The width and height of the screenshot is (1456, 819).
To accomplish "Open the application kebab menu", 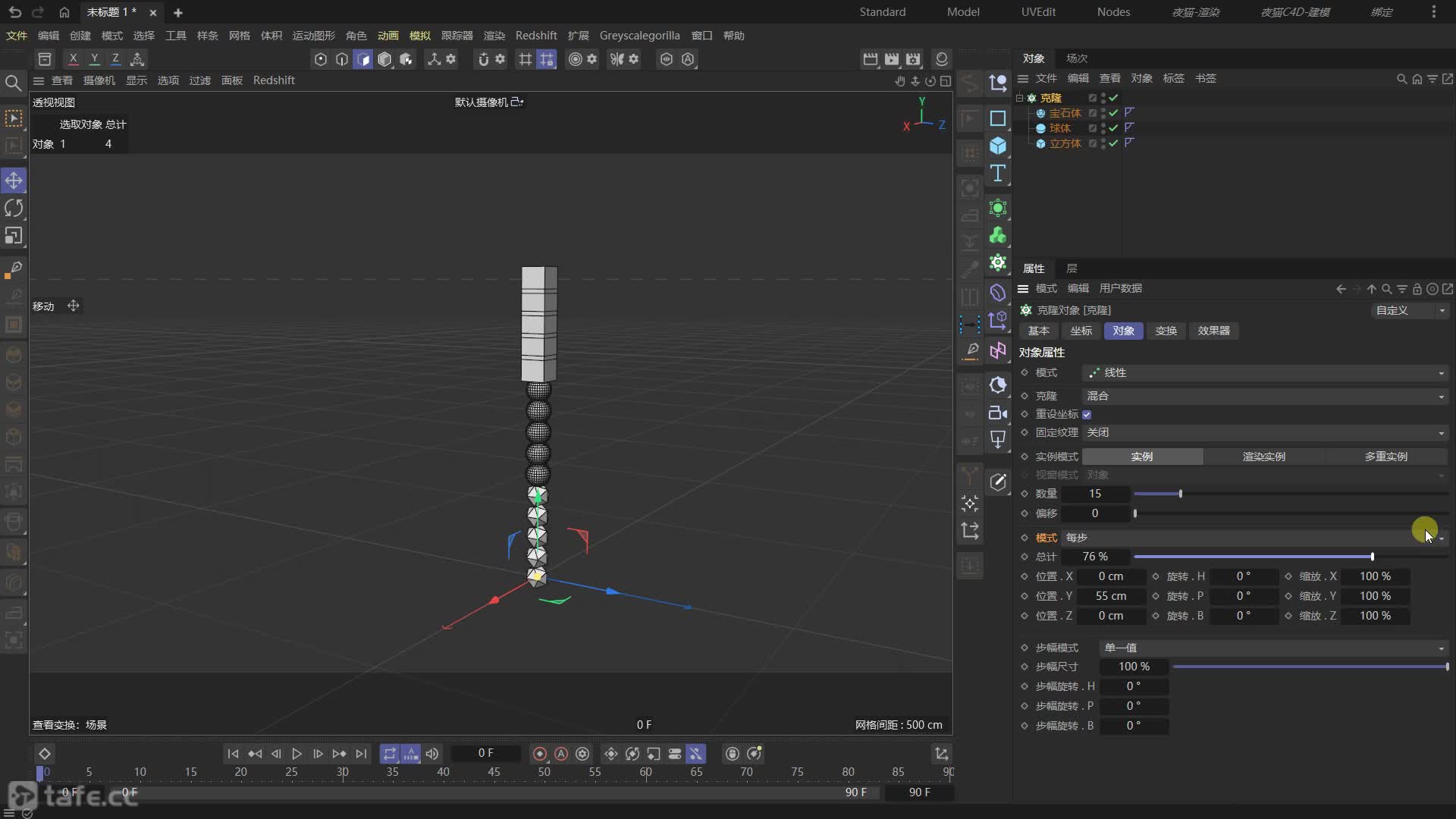I will (x=1434, y=12).
